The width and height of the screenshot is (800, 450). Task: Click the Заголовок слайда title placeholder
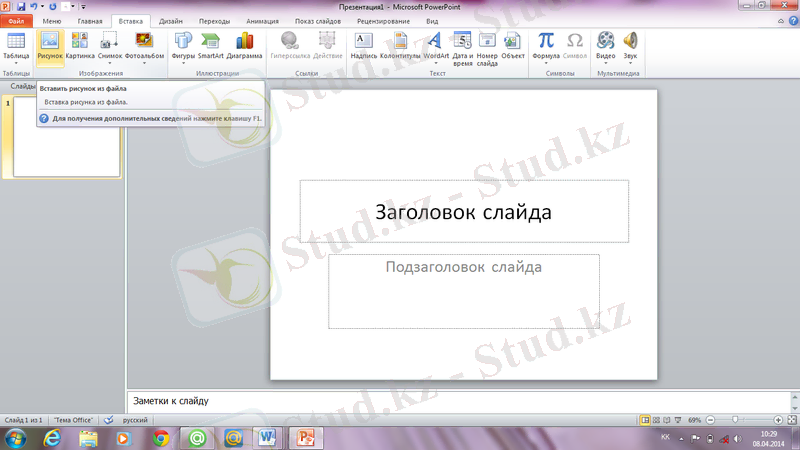pos(464,212)
